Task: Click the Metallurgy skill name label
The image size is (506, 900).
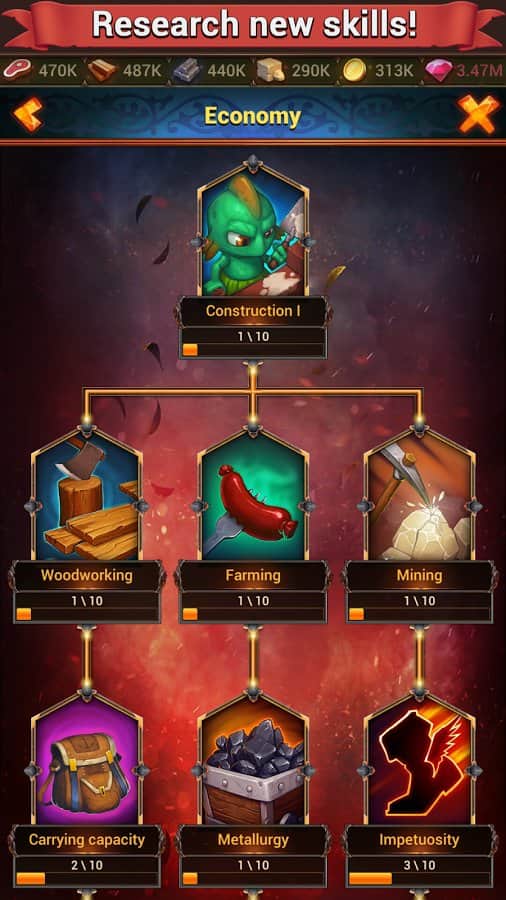Action: click(x=253, y=840)
